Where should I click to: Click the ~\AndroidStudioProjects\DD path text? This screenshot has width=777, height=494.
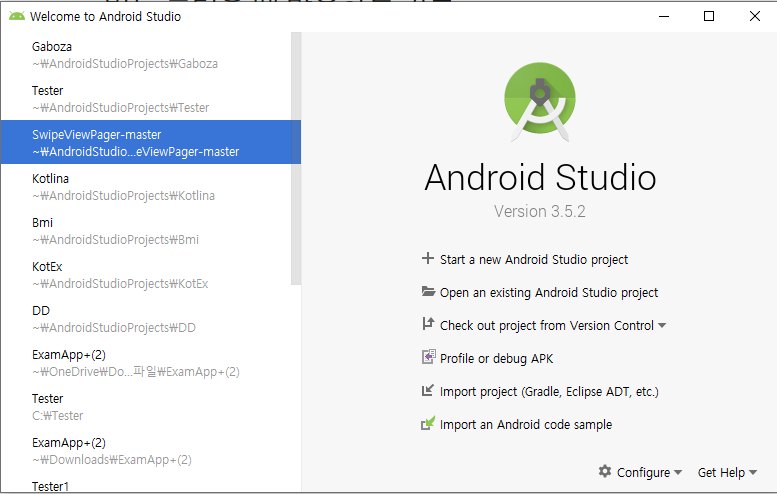(114, 328)
